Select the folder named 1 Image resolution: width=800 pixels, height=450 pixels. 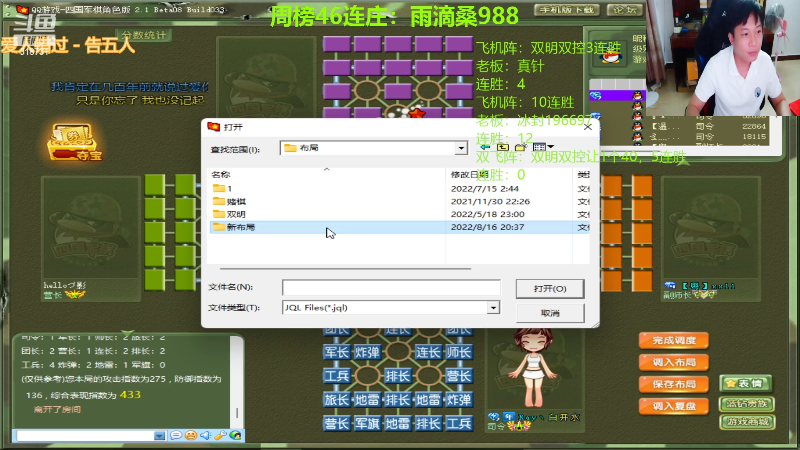tap(230, 188)
